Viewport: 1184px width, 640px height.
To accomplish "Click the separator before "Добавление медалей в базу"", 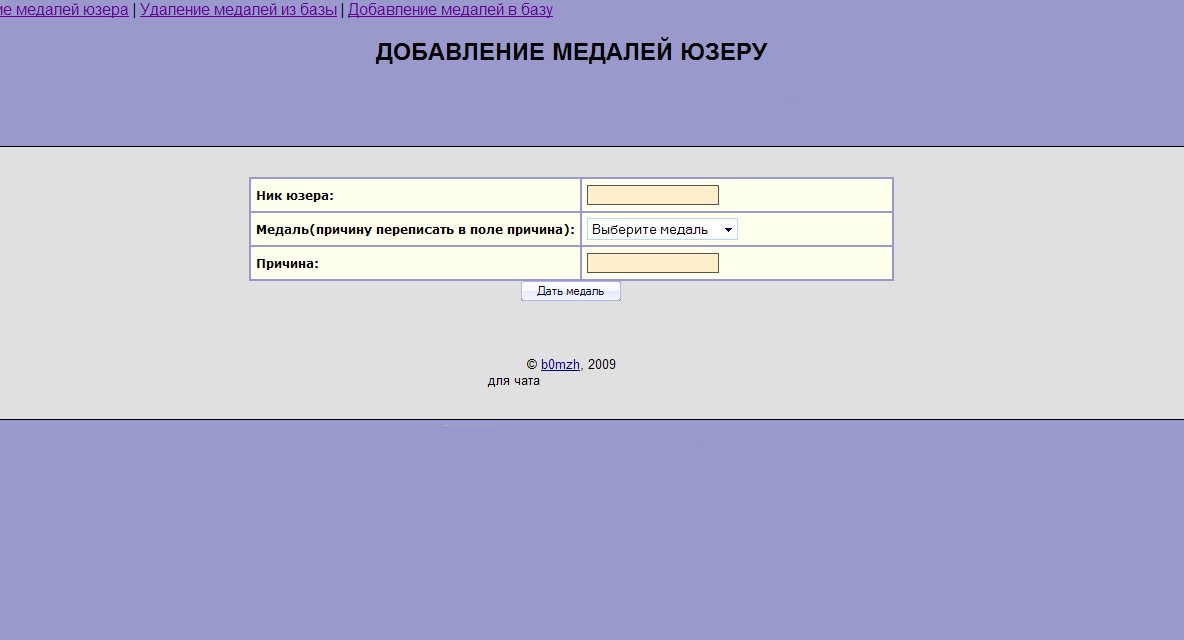I will tap(342, 10).
